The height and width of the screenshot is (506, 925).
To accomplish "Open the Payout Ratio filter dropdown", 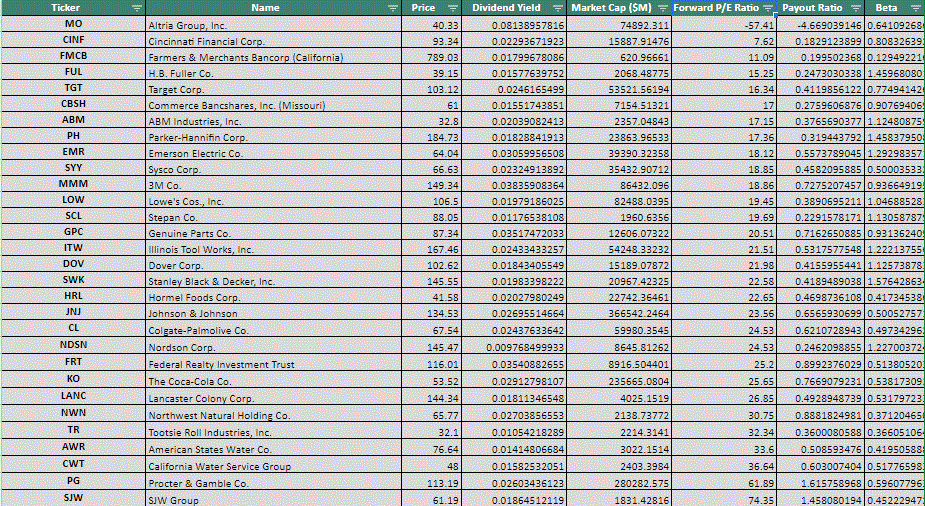I will tap(856, 8).
